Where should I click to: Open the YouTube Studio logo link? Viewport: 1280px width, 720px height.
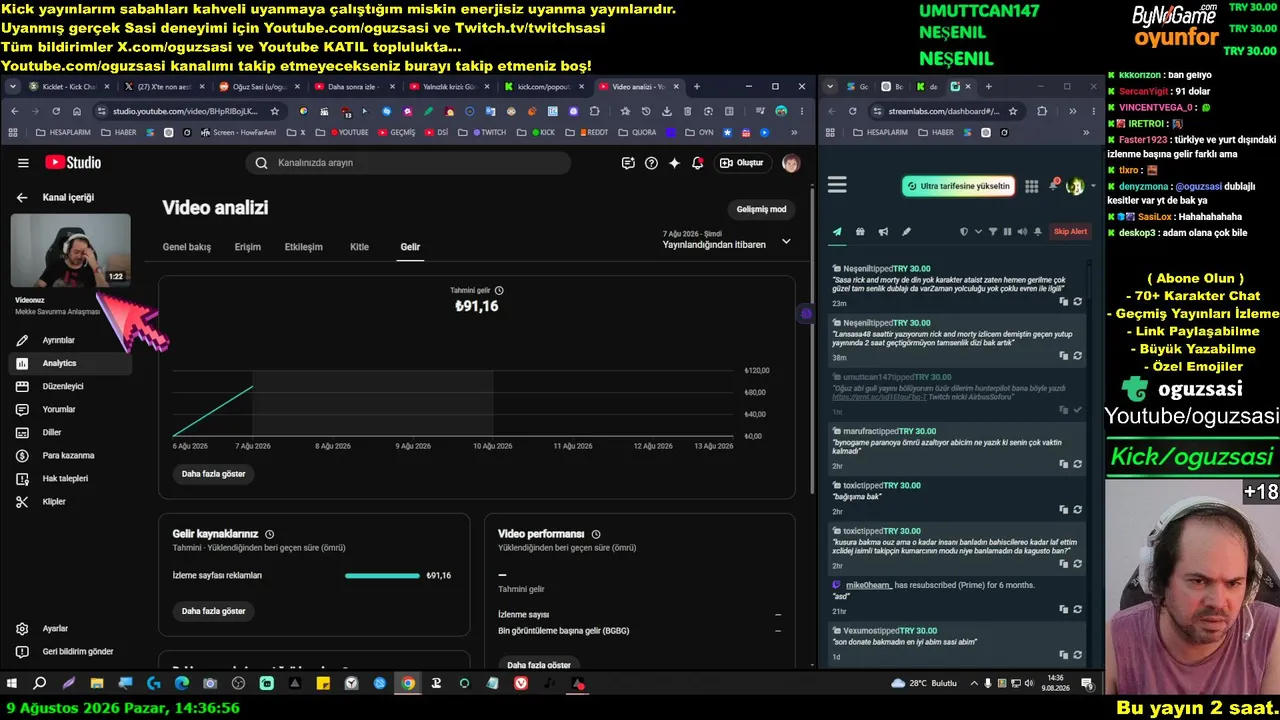point(72,163)
